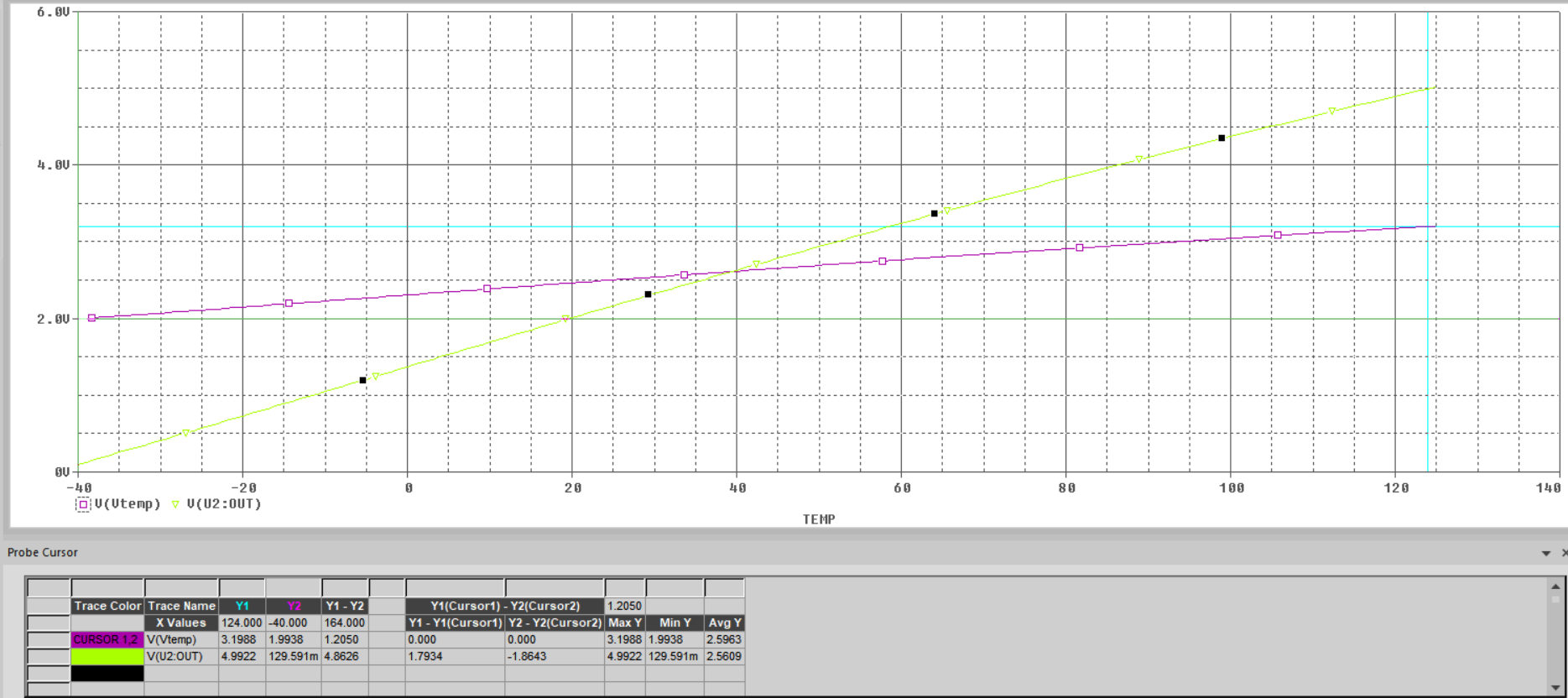
Task: Click the Trace Name column header
Action: [181, 606]
